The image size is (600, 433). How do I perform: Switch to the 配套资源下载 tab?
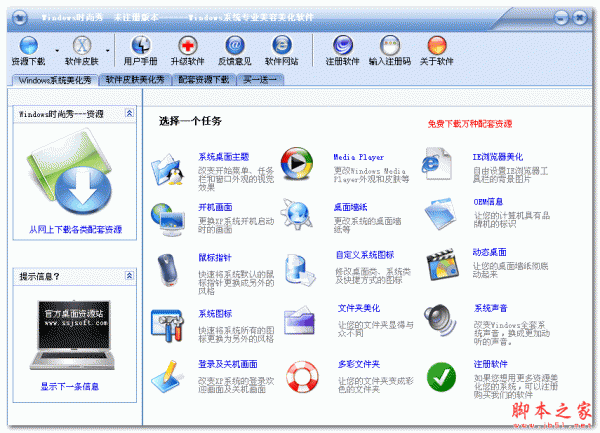click(204, 80)
